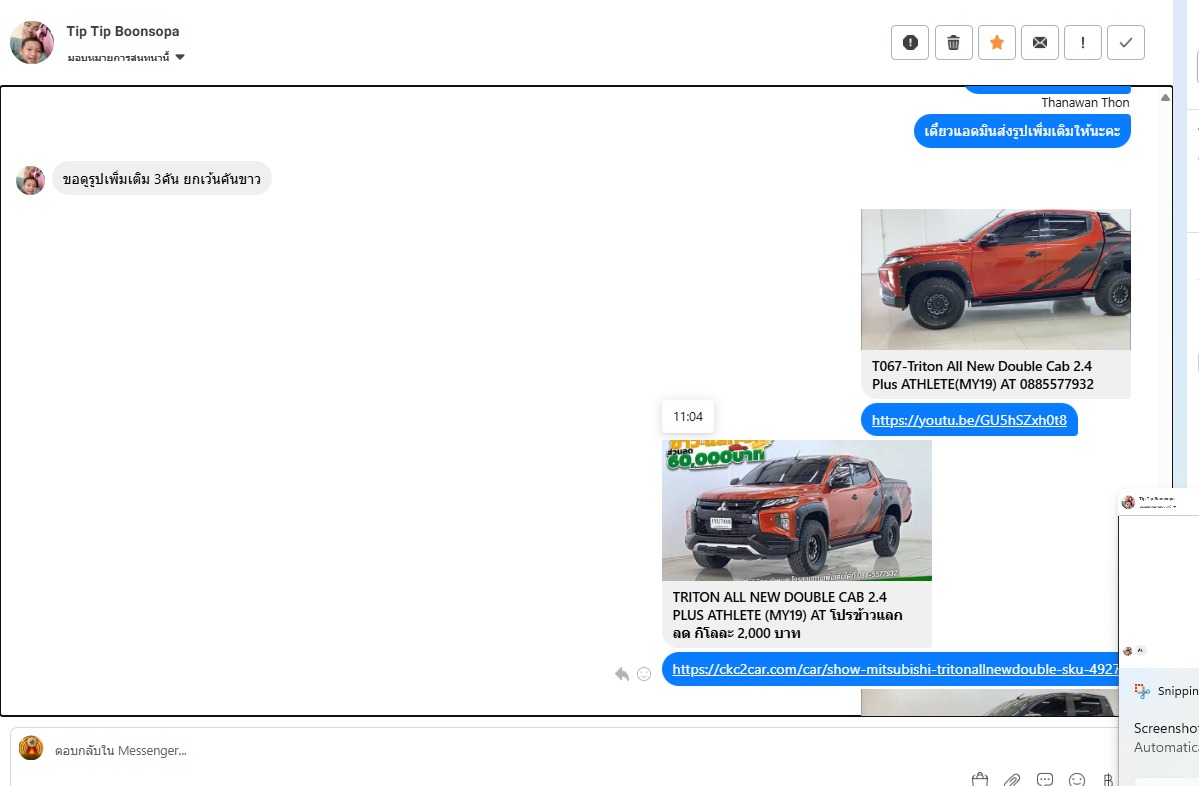The height and width of the screenshot is (786, 1199).
Task: Open the Triton 60,000 baht promo image
Action: coord(796,510)
